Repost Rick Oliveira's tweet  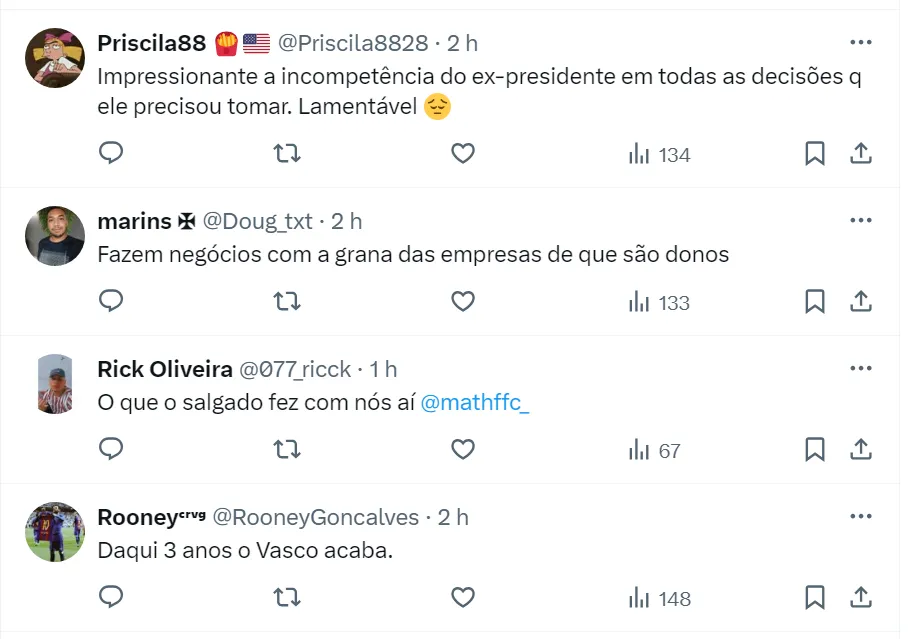[287, 450]
